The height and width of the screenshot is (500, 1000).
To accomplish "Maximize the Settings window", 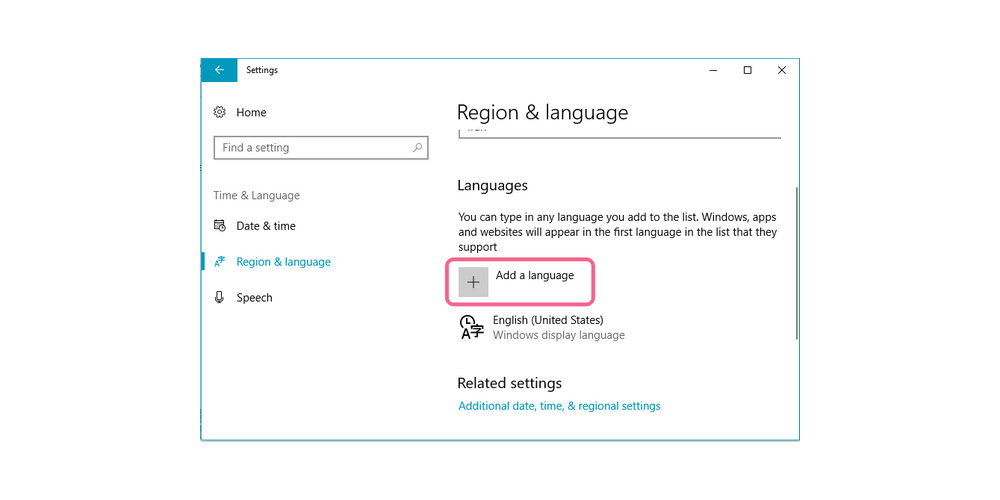I will coord(747,70).
